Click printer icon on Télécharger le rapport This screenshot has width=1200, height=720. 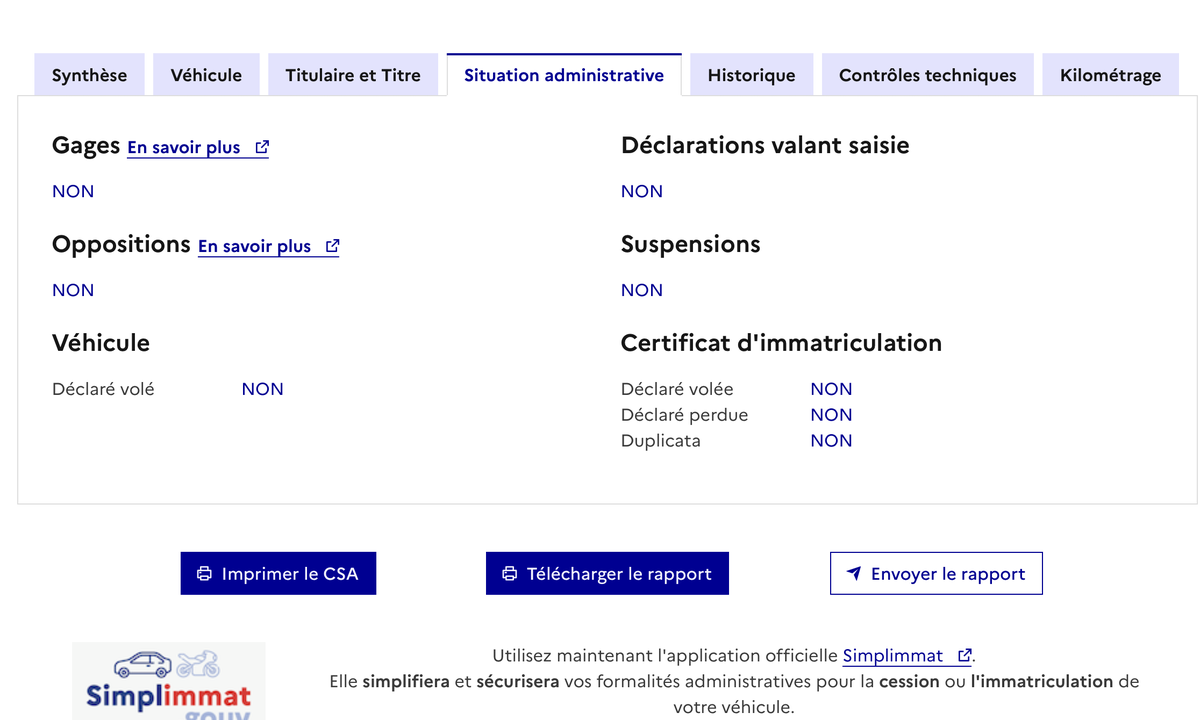(x=510, y=574)
